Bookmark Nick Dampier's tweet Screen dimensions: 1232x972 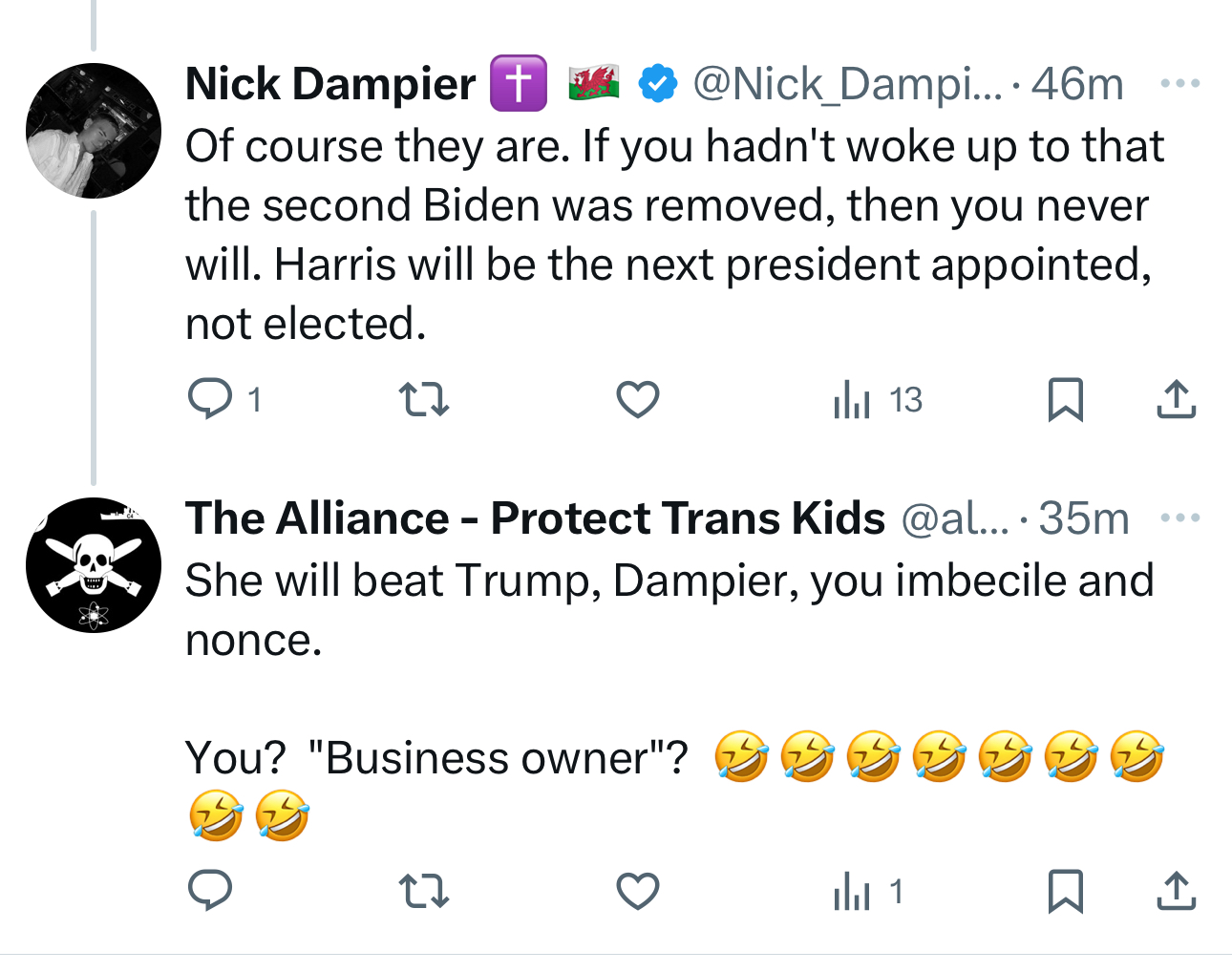1065,399
